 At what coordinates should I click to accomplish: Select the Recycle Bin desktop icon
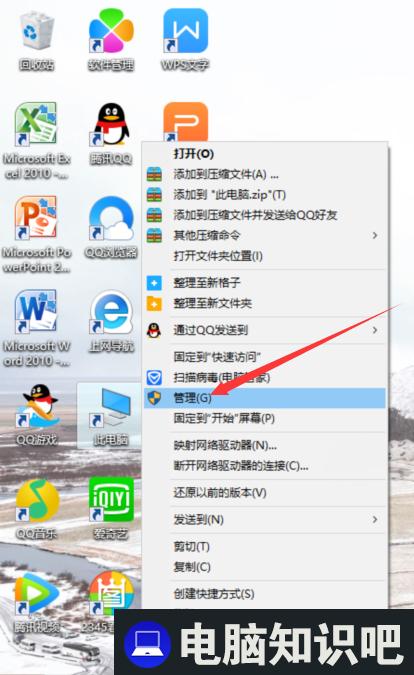(x=37, y=41)
